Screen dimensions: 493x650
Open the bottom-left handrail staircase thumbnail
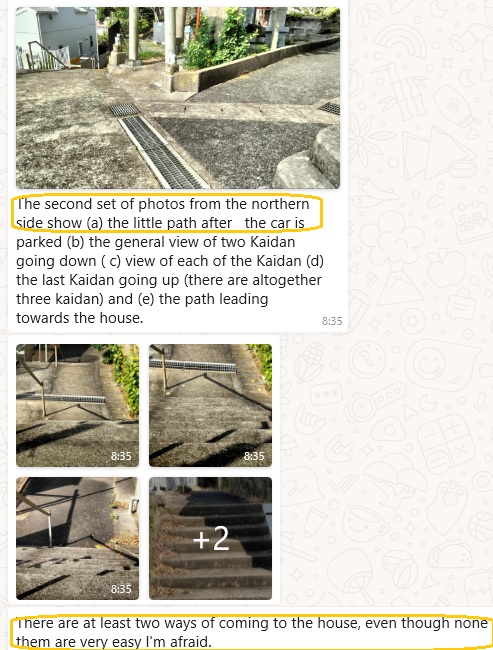tap(78, 538)
